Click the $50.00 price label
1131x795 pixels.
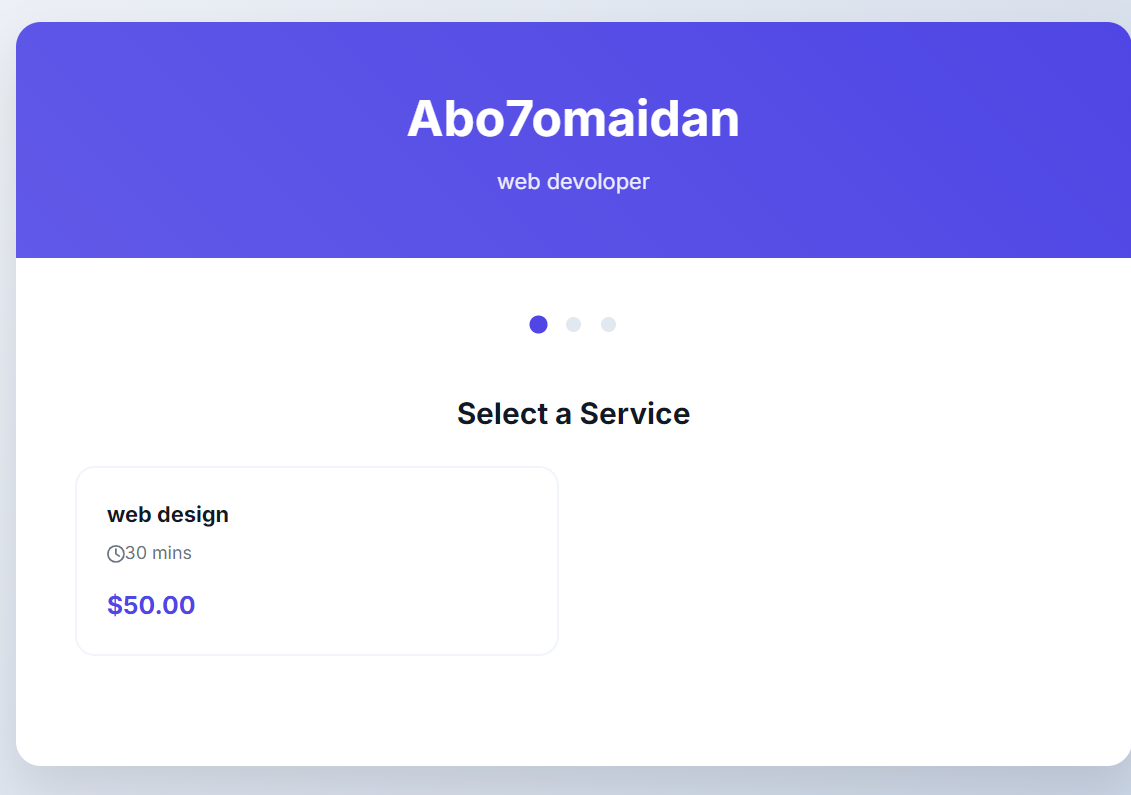151,605
